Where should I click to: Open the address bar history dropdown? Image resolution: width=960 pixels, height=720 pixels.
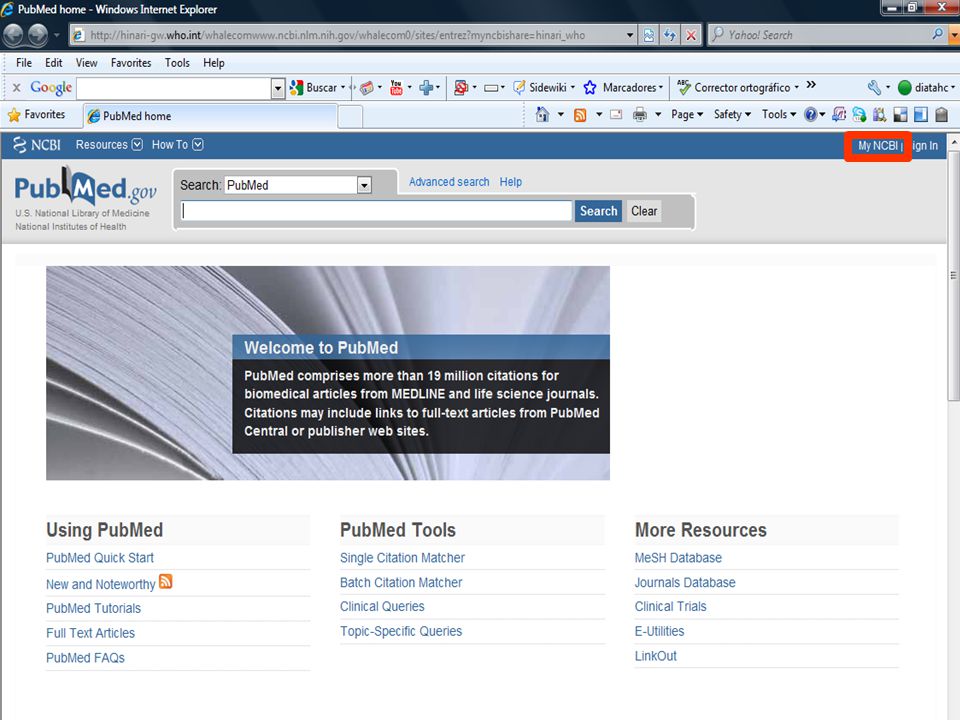630,35
